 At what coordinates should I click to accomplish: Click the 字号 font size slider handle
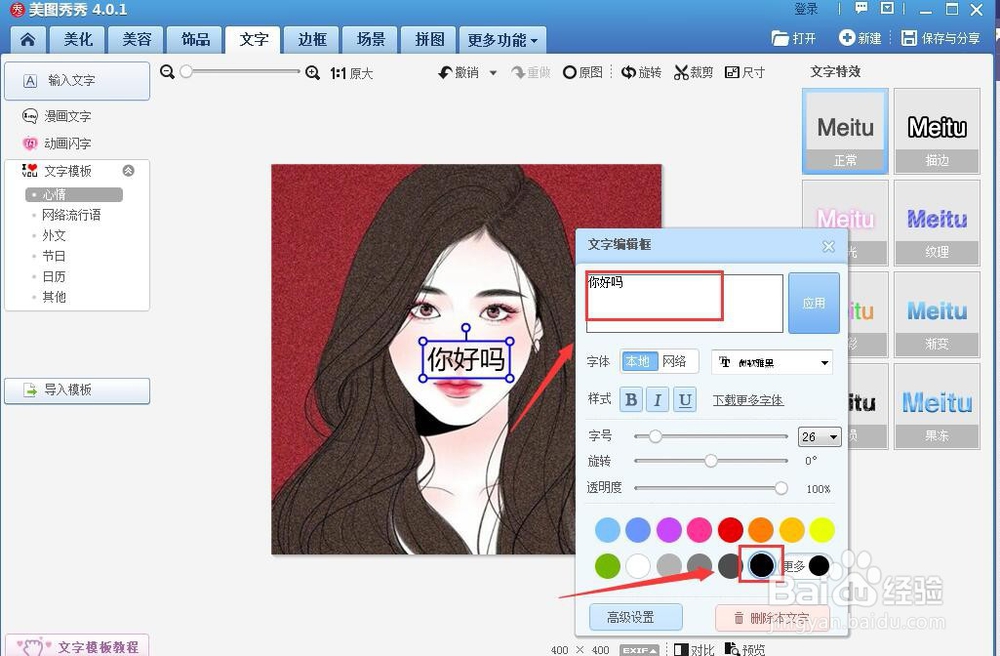point(655,436)
